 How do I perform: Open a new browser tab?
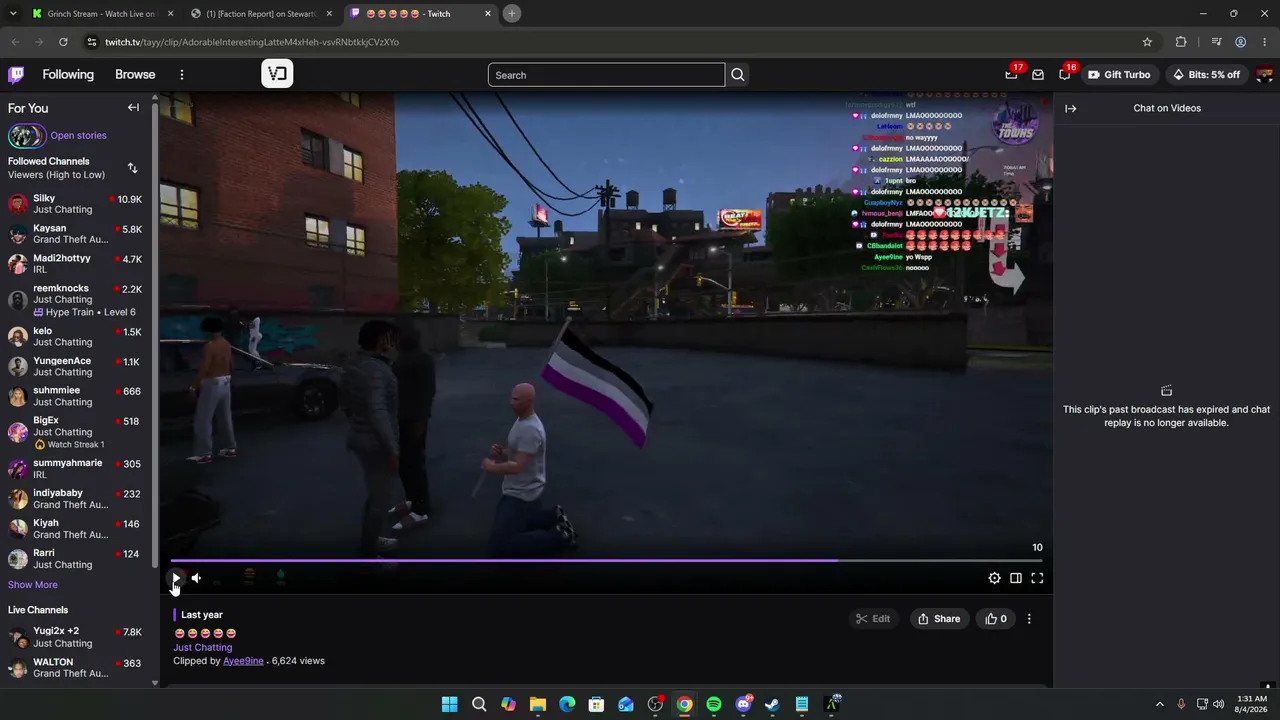512,14
